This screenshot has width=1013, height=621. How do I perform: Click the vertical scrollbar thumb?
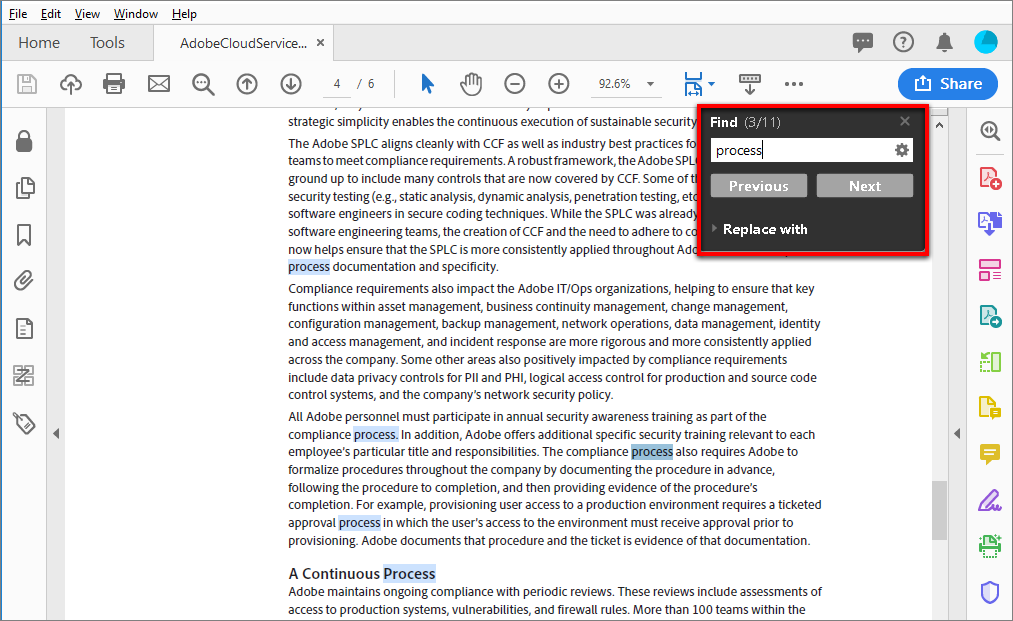[939, 510]
